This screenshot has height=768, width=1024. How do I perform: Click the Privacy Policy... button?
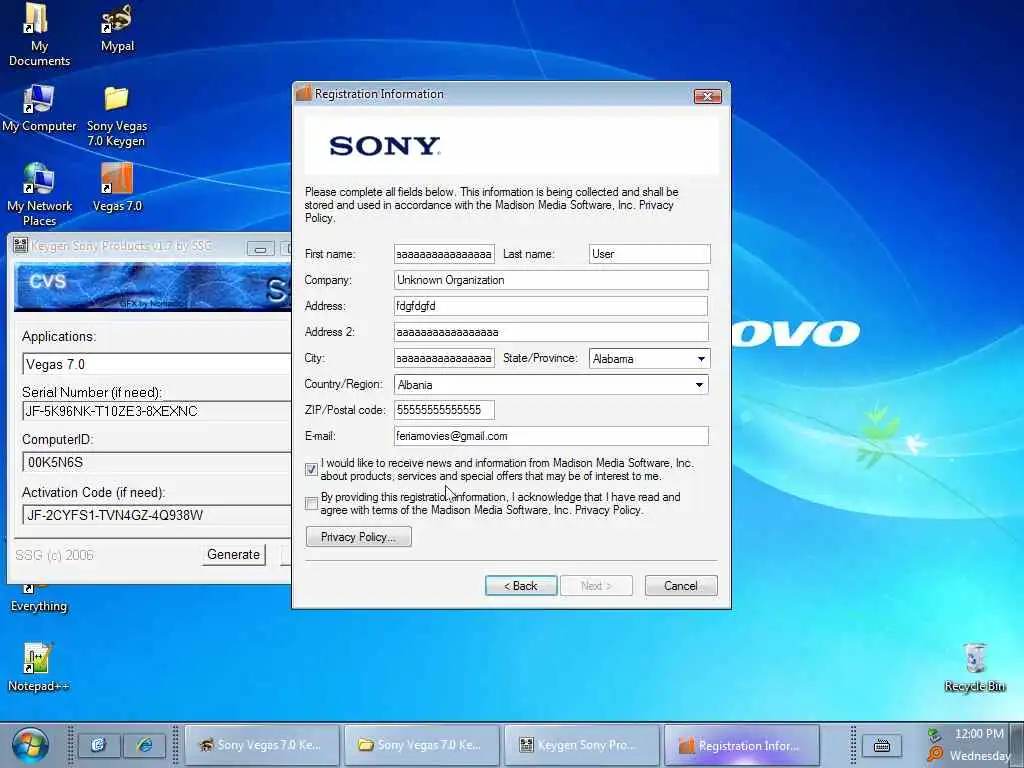click(359, 537)
